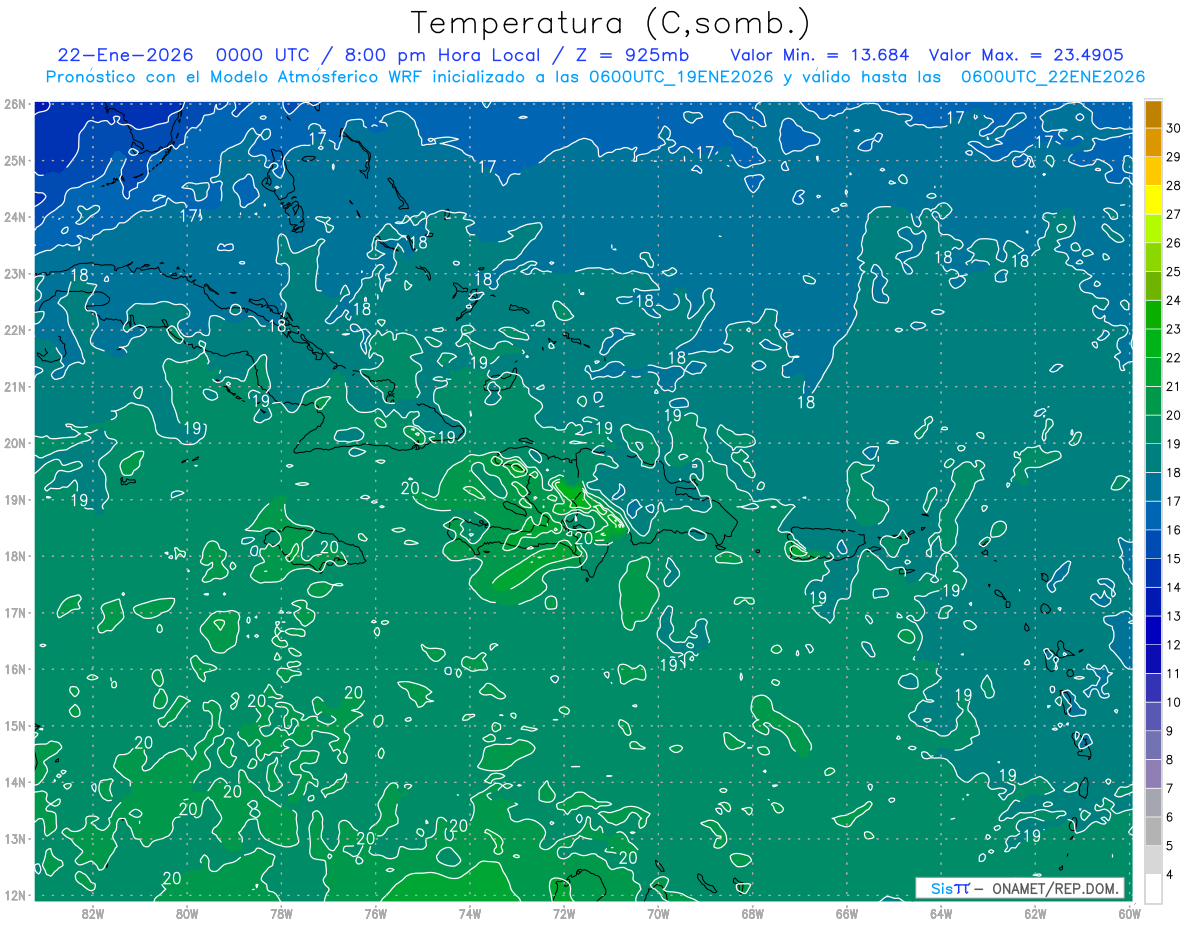The width and height of the screenshot is (1200, 927).
Task: Select the yellow color band between 27 and 28
Action: tap(1153, 201)
